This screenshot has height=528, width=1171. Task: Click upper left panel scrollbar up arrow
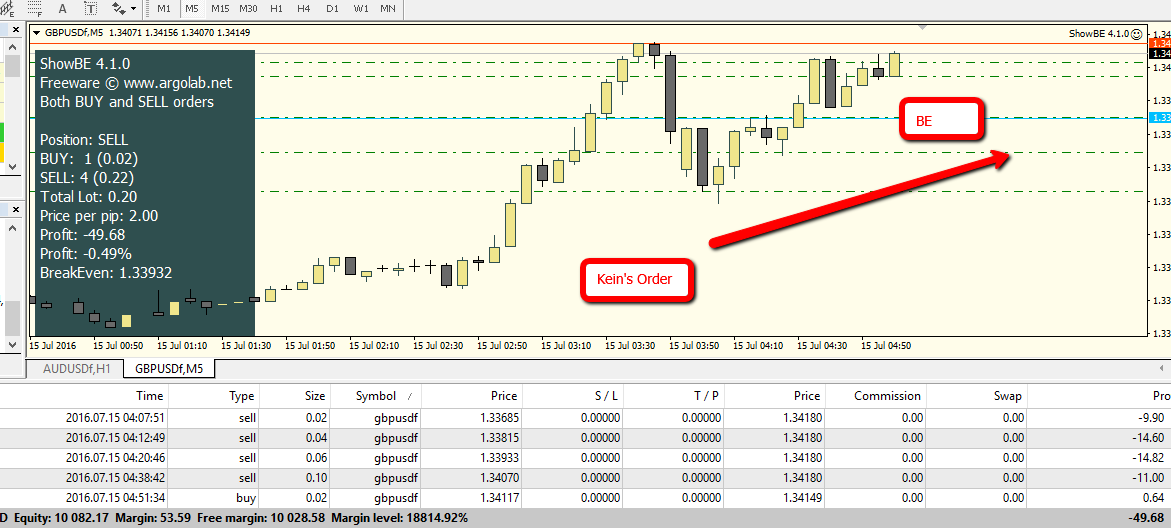click(x=12, y=47)
